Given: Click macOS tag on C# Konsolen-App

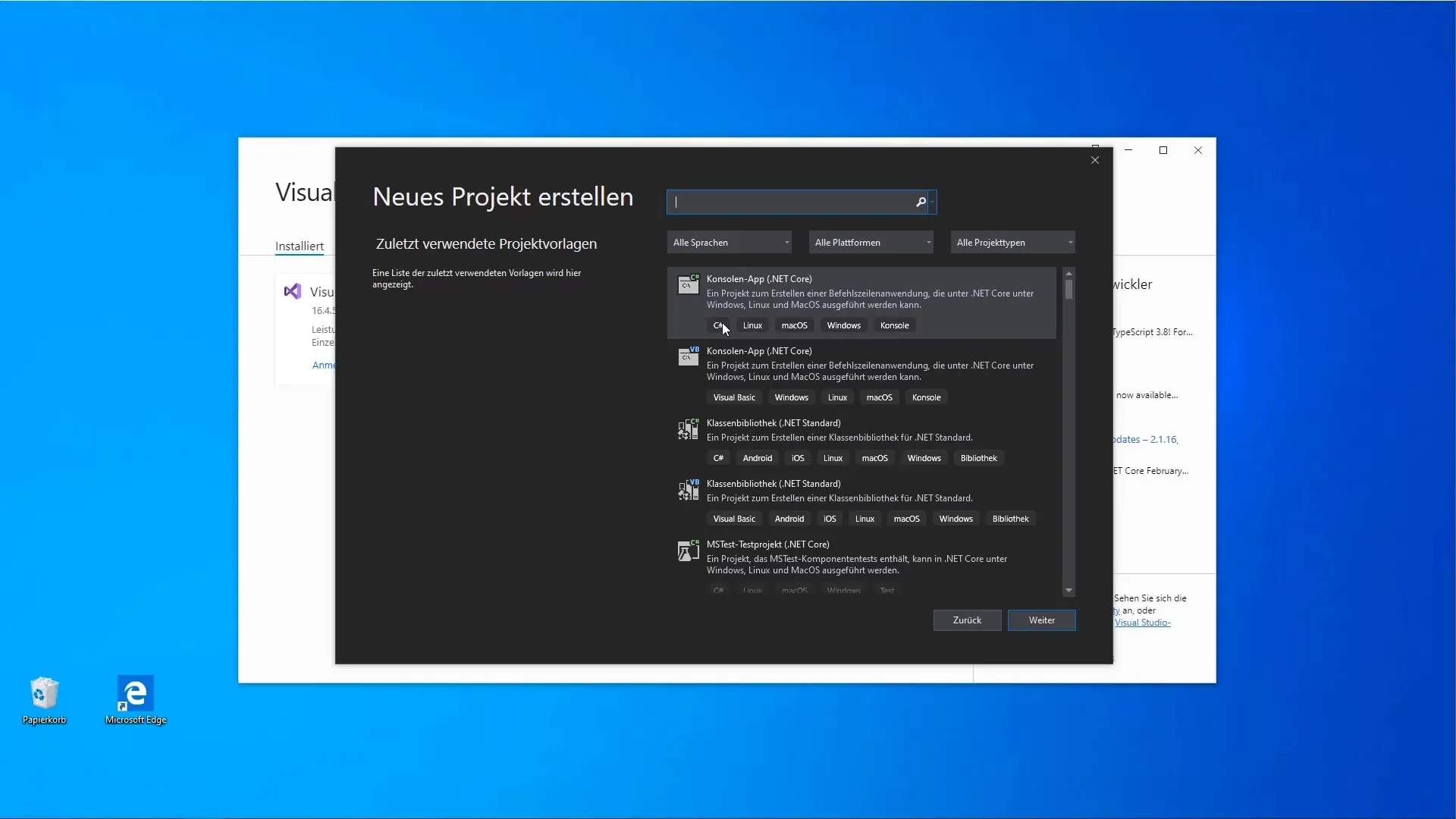Looking at the screenshot, I should tap(794, 325).
